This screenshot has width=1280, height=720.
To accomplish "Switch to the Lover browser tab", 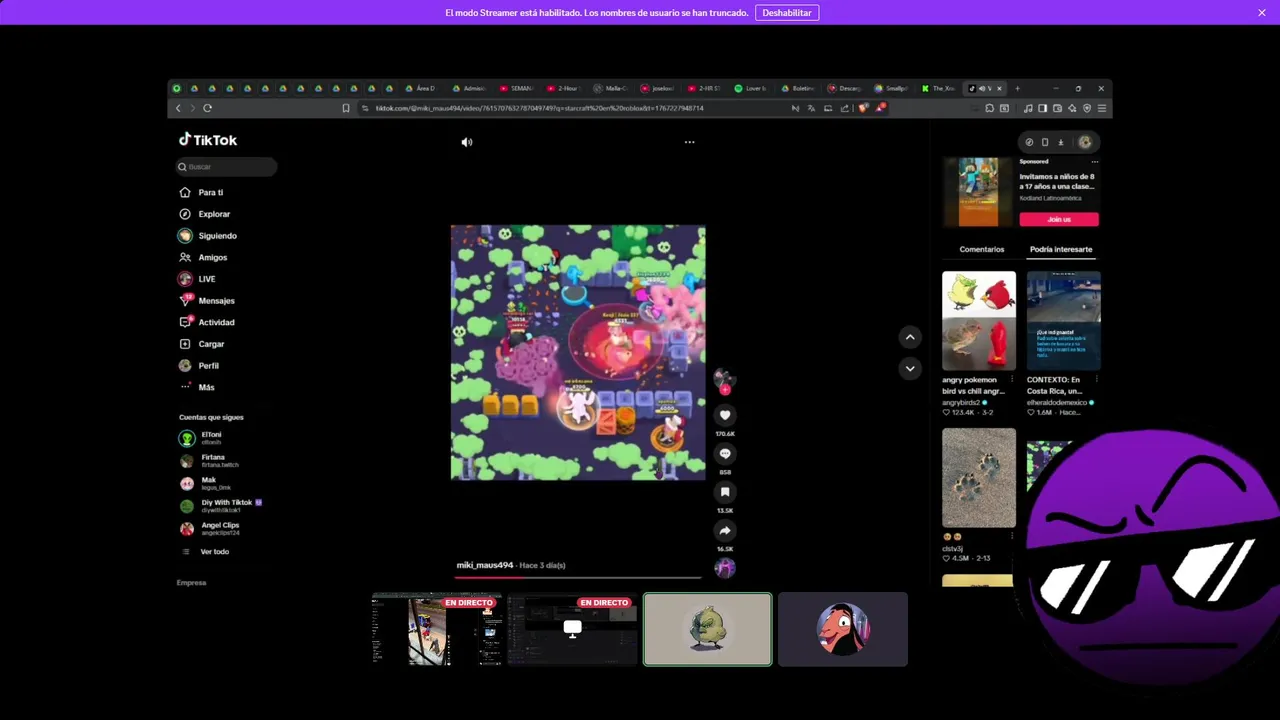I will [x=750, y=88].
